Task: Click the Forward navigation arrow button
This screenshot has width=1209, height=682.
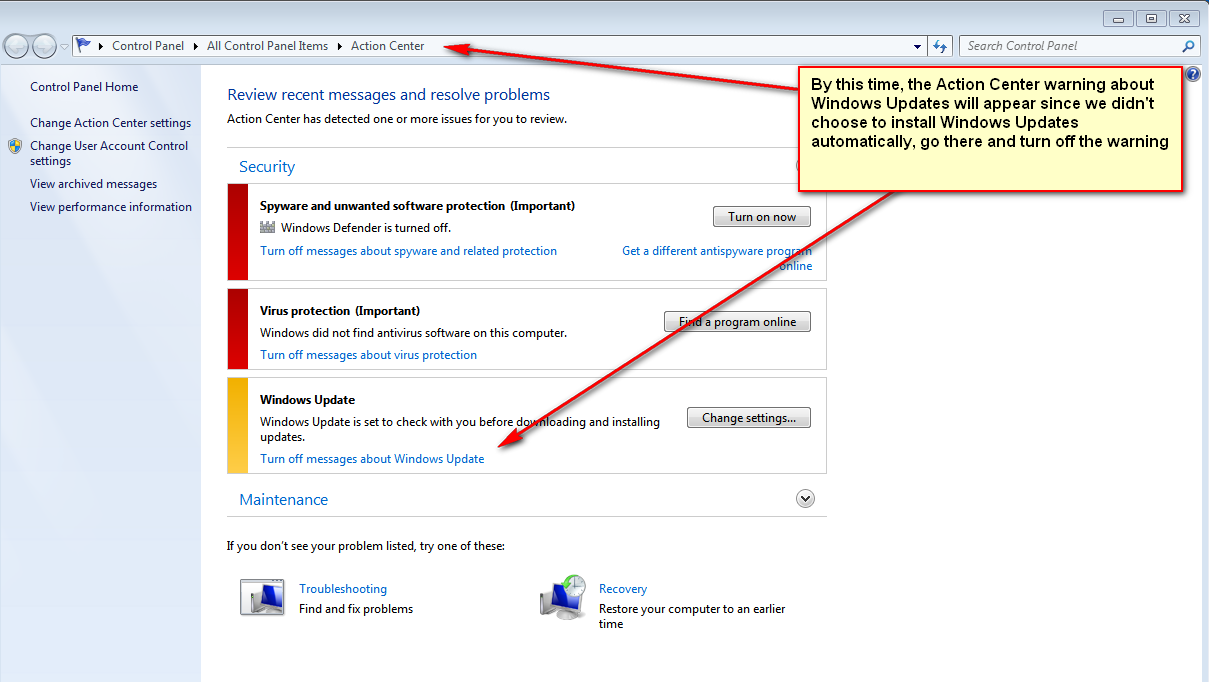Action: [44, 46]
